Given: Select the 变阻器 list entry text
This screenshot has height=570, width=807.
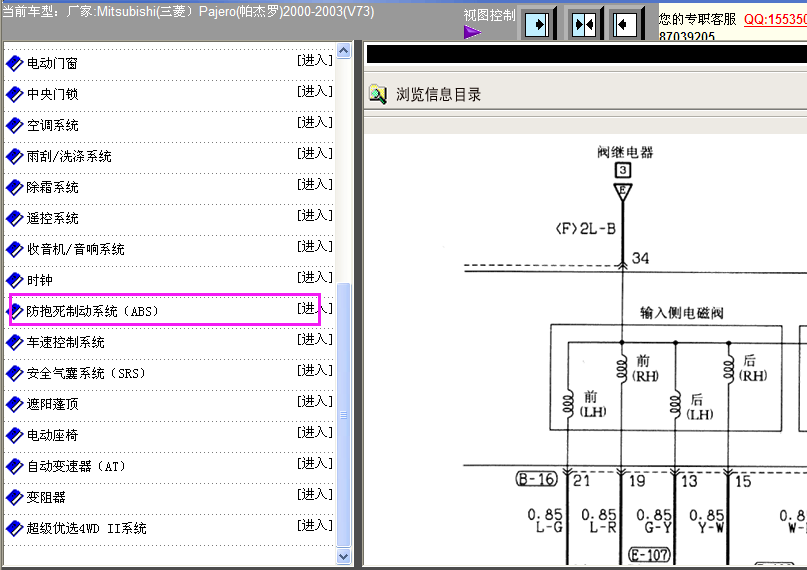Looking at the screenshot, I should pos(46,497).
